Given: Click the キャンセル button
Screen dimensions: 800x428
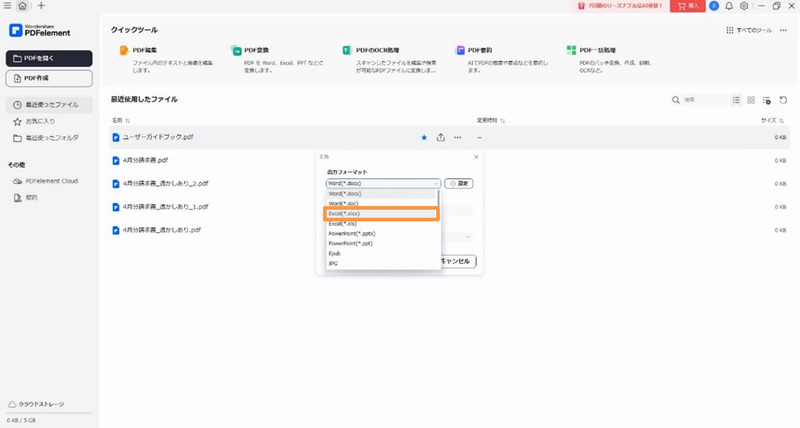Looking at the screenshot, I should click(x=458, y=261).
